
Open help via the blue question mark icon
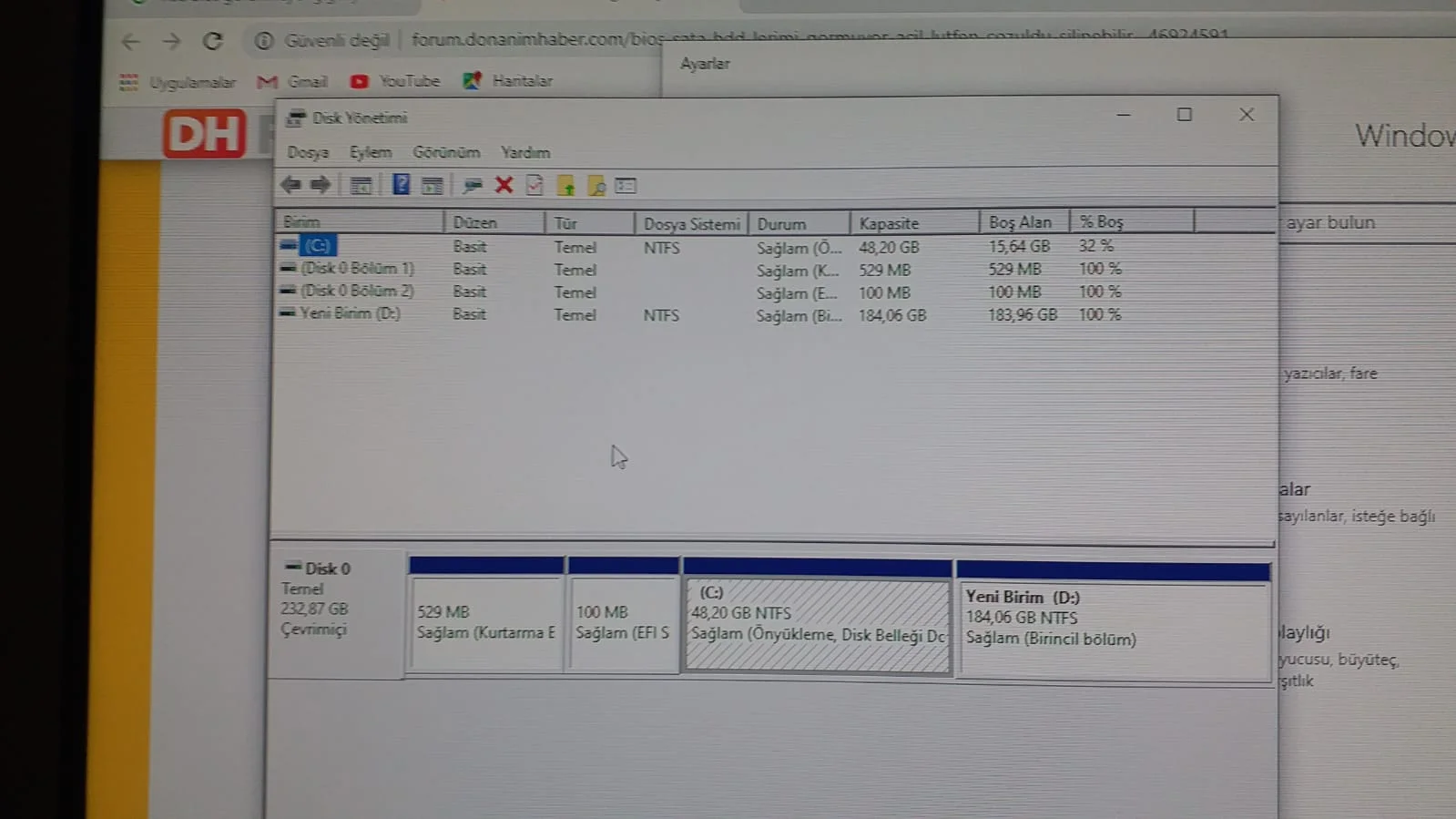[x=401, y=185]
